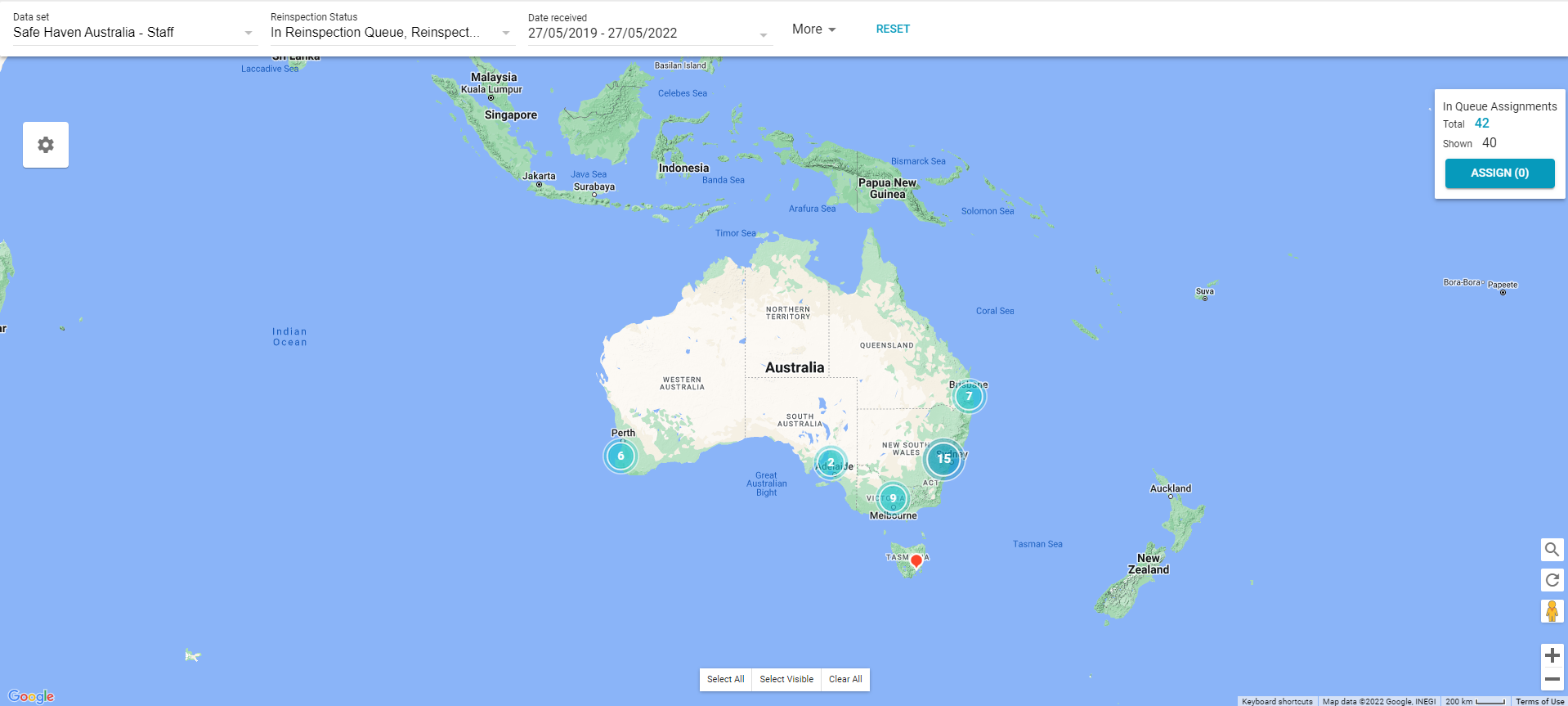The width and height of the screenshot is (1568, 706).
Task: Click Clear All selections
Action: (x=845, y=679)
